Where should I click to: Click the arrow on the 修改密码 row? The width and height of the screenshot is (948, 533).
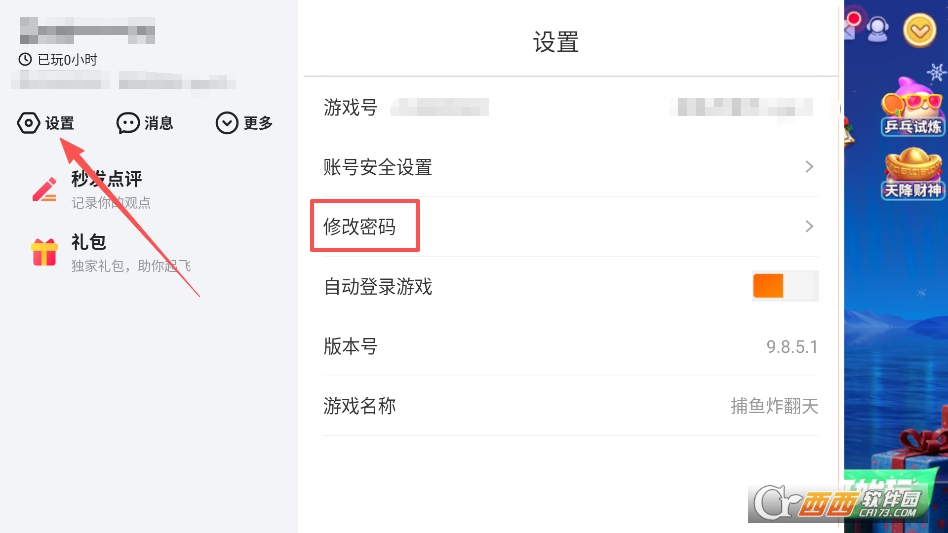[x=809, y=227]
